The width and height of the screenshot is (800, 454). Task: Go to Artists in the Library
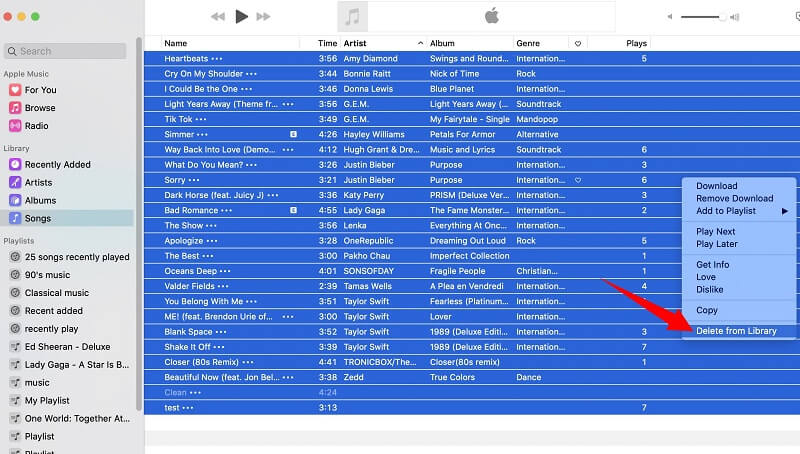pos(38,183)
